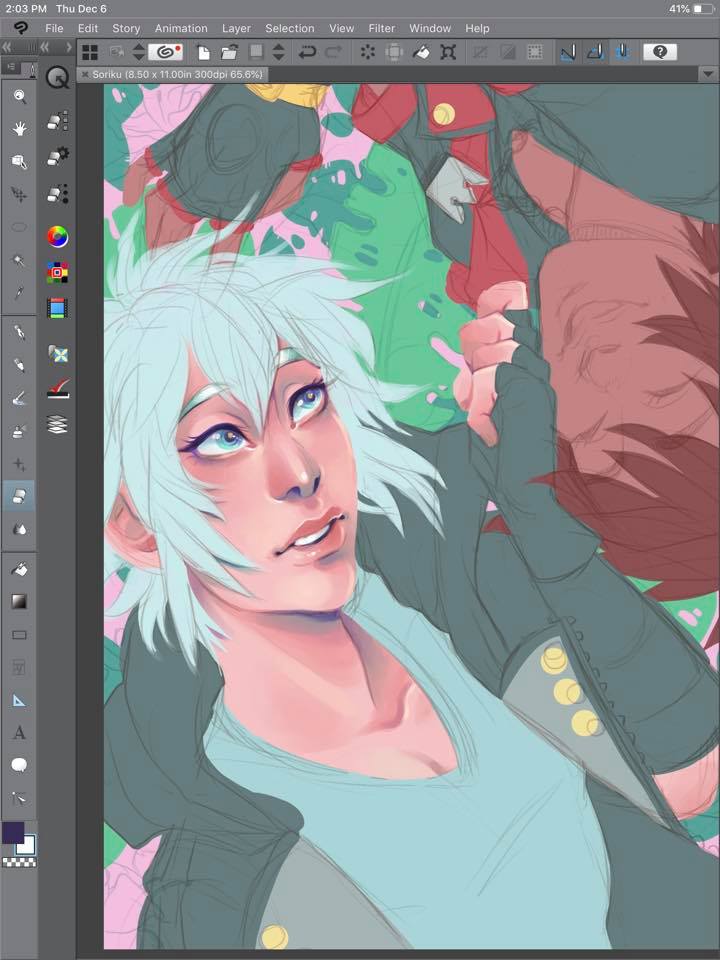Toggle Snap to Ruler
The height and width of the screenshot is (960, 720).
tap(568, 52)
